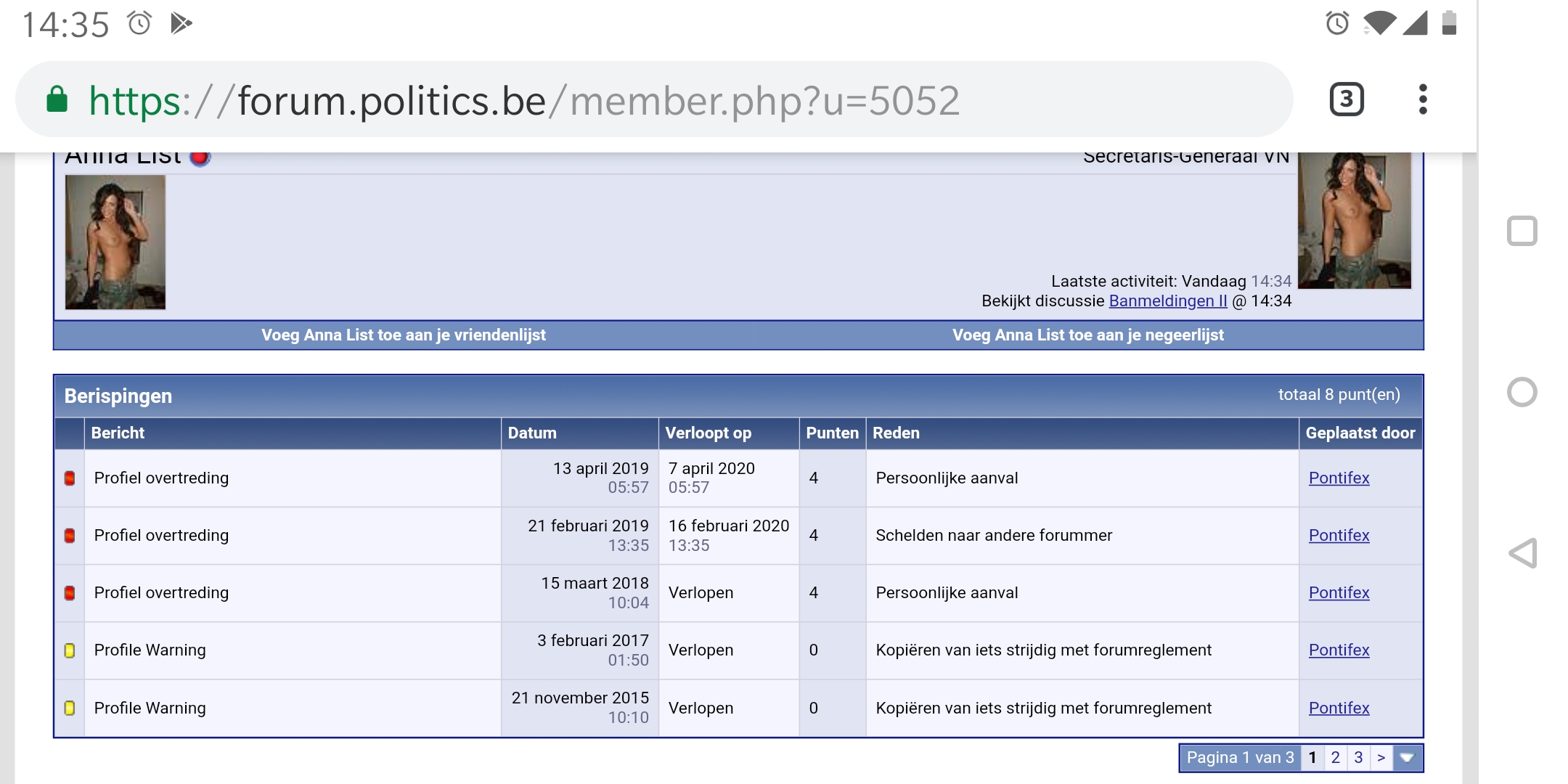Open the Banmeldingen II discussion link
Image resolution: width=1568 pixels, height=784 pixels.
[1167, 301]
